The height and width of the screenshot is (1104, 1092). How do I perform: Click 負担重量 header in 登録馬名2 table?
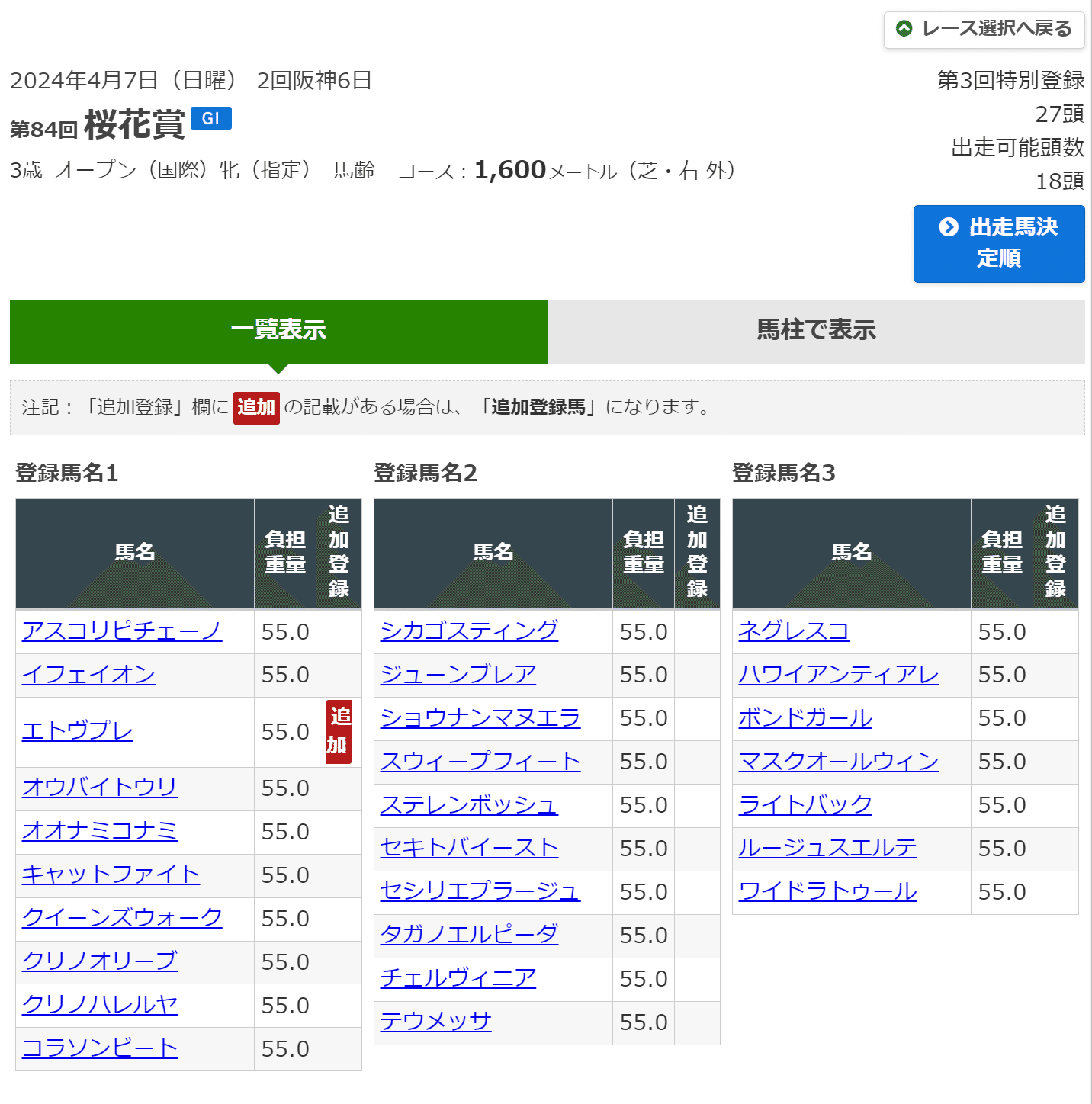[644, 553]
